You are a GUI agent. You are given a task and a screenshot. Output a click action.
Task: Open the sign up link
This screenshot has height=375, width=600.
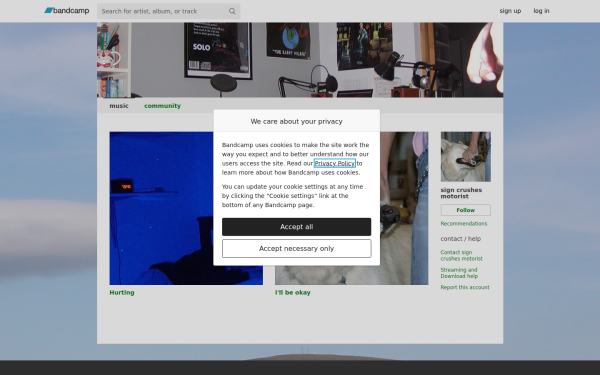[x=510, y=11]
